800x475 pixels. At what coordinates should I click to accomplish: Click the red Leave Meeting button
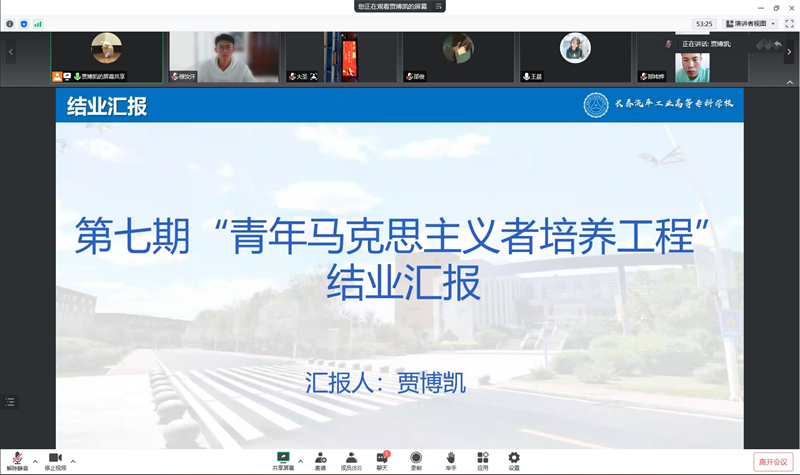(771, 461)
